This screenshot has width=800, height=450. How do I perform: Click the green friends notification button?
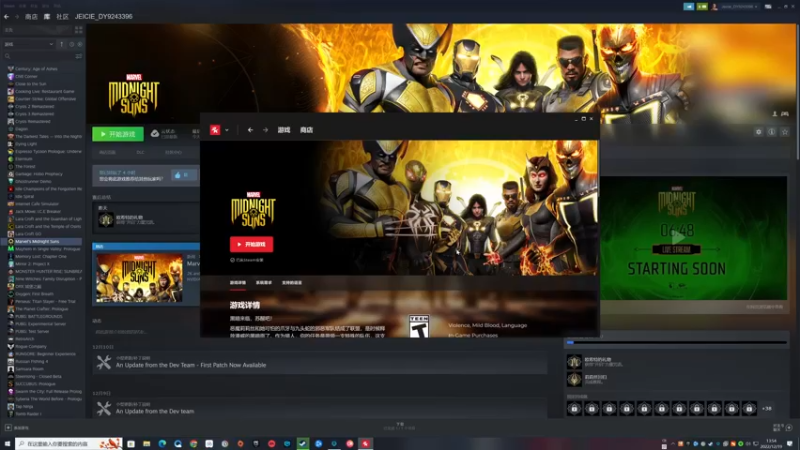point(702,7)
